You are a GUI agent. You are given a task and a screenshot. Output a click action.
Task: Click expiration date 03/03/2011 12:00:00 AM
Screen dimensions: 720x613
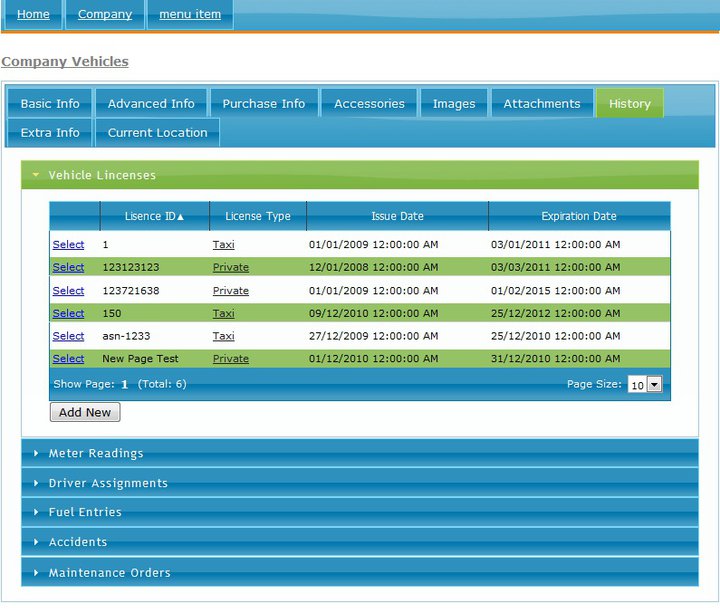tap(555, 267)
